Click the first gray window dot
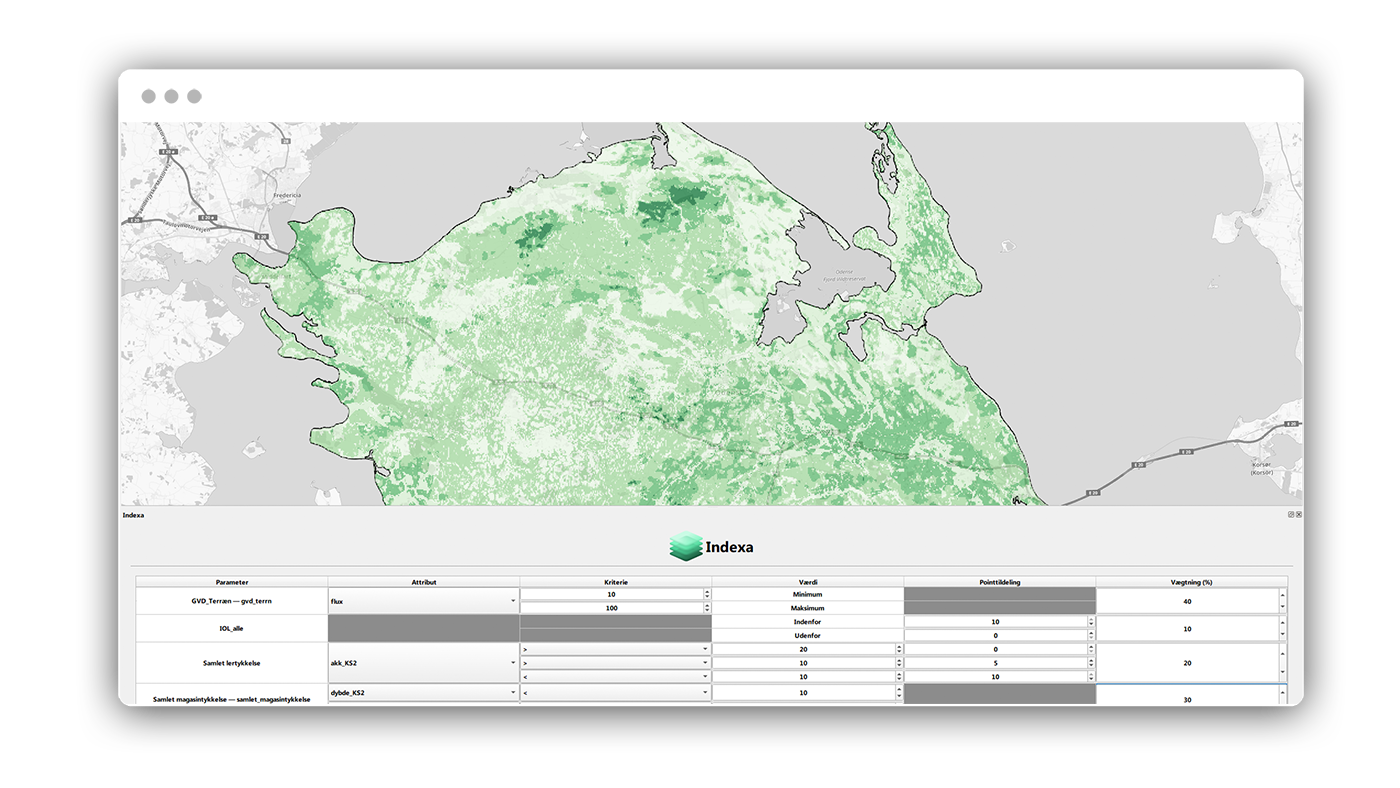1400x788 pixels. pos(148,96)
